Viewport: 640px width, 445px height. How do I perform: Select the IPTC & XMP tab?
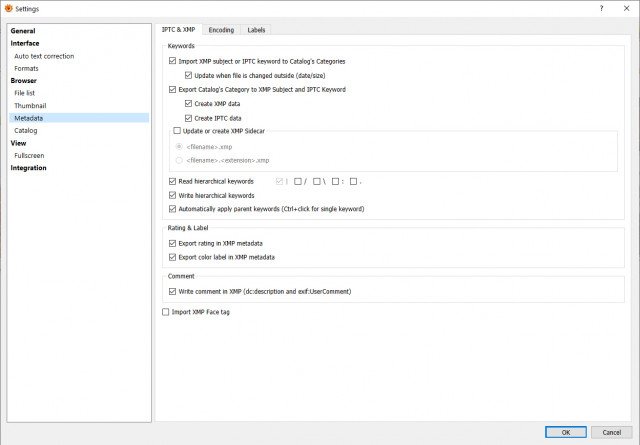click(178, 29)
